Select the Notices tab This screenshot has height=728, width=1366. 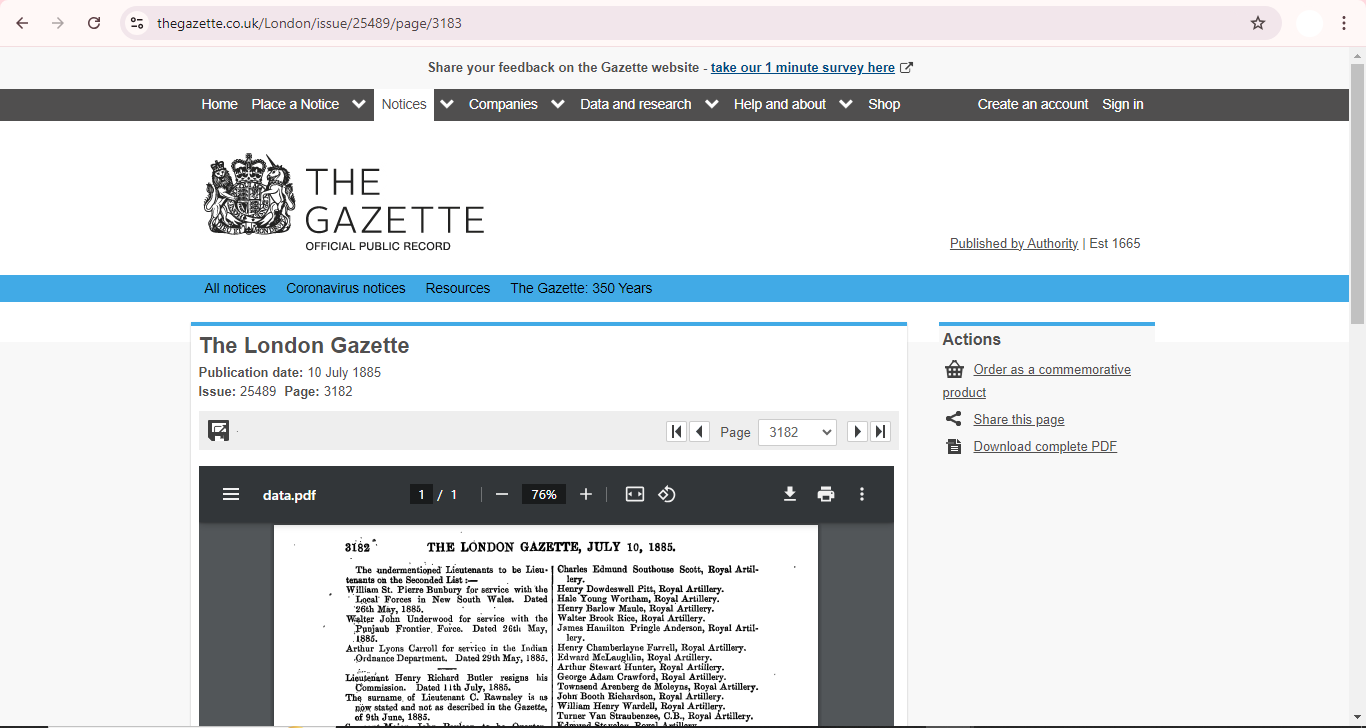click(404, 104)
